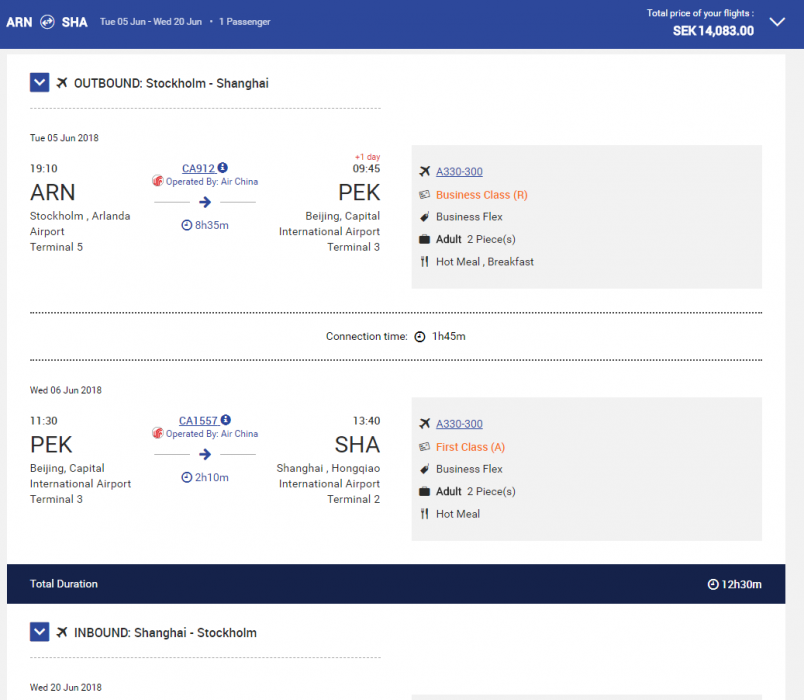Image resolution: width=804 pixels, height=700 pixels.
Task: Expand the total price chevron at top right
Action: click(x=777, y=22)
